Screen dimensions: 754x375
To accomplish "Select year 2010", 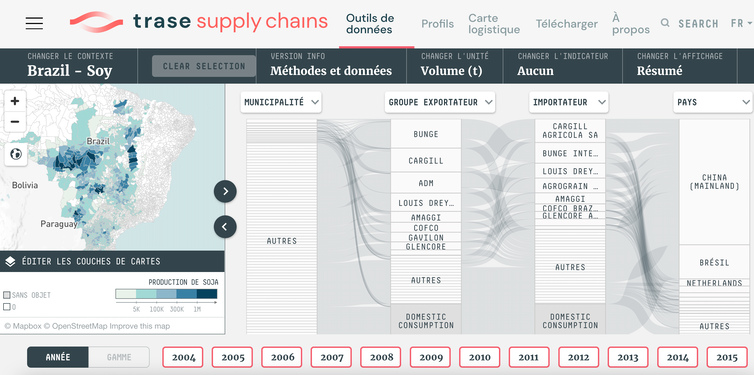I will coord(480,357).
